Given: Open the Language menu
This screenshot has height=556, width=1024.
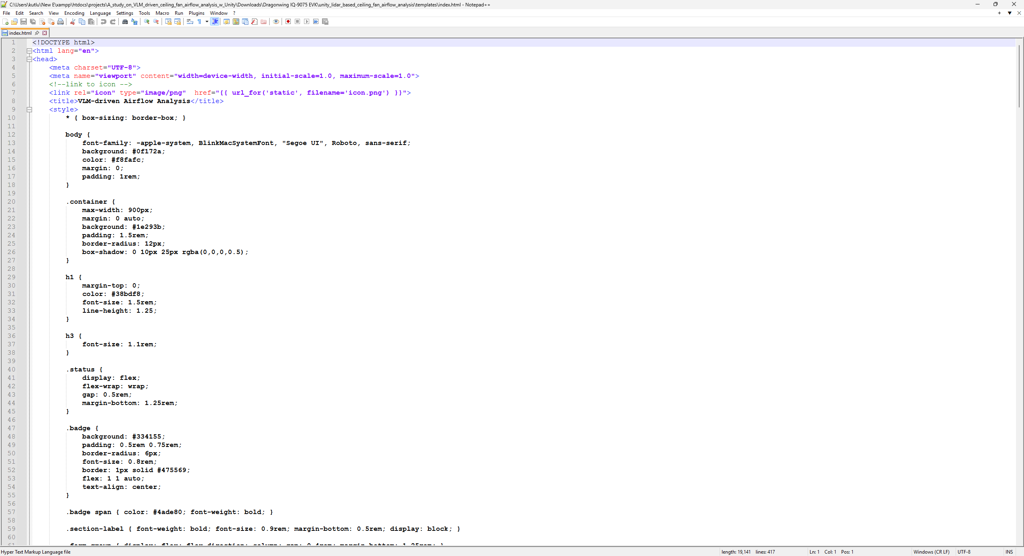Looking at the screenshot, I should 100,13.
